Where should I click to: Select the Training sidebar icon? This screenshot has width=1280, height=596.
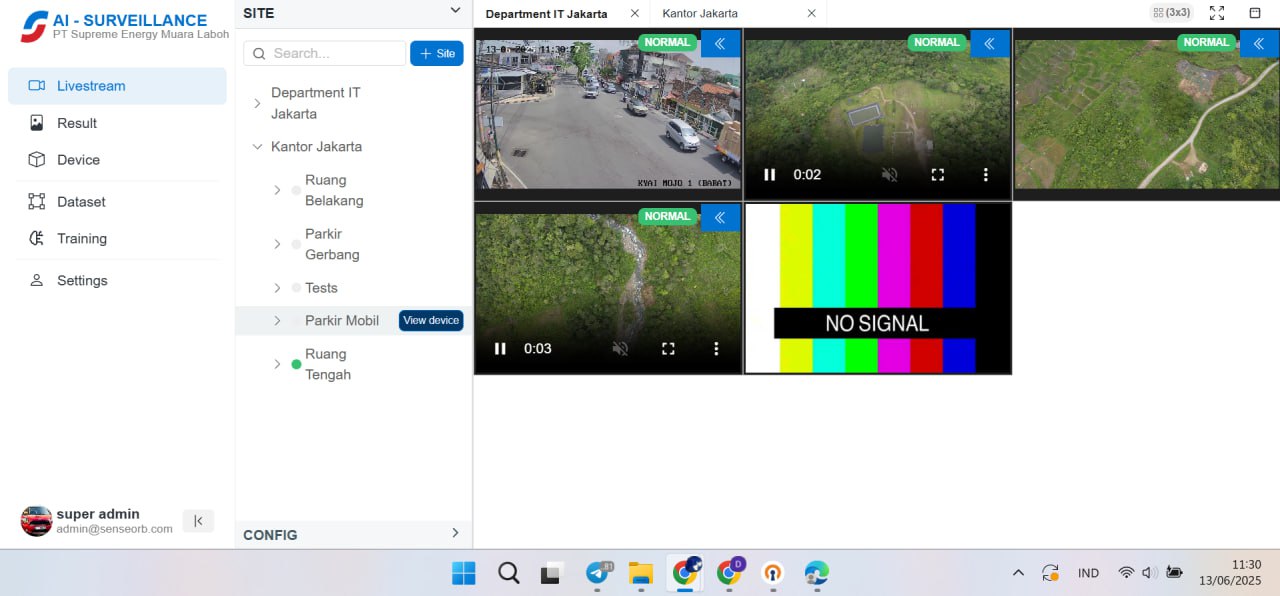pyautogui.click(x=83, y=238)
